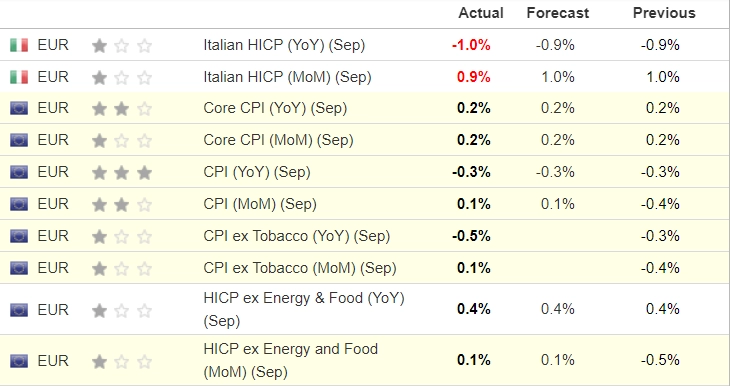Click -0.5% actual value for CPI ex Tobacco (YoY)
The height and width of the screenshot is (386, 730).
[471, 236]
